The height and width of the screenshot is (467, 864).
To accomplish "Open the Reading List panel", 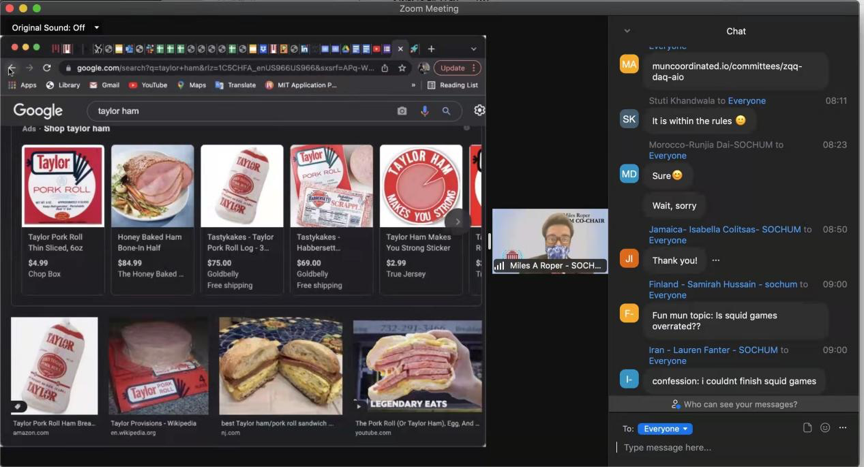I will (452, 85).
